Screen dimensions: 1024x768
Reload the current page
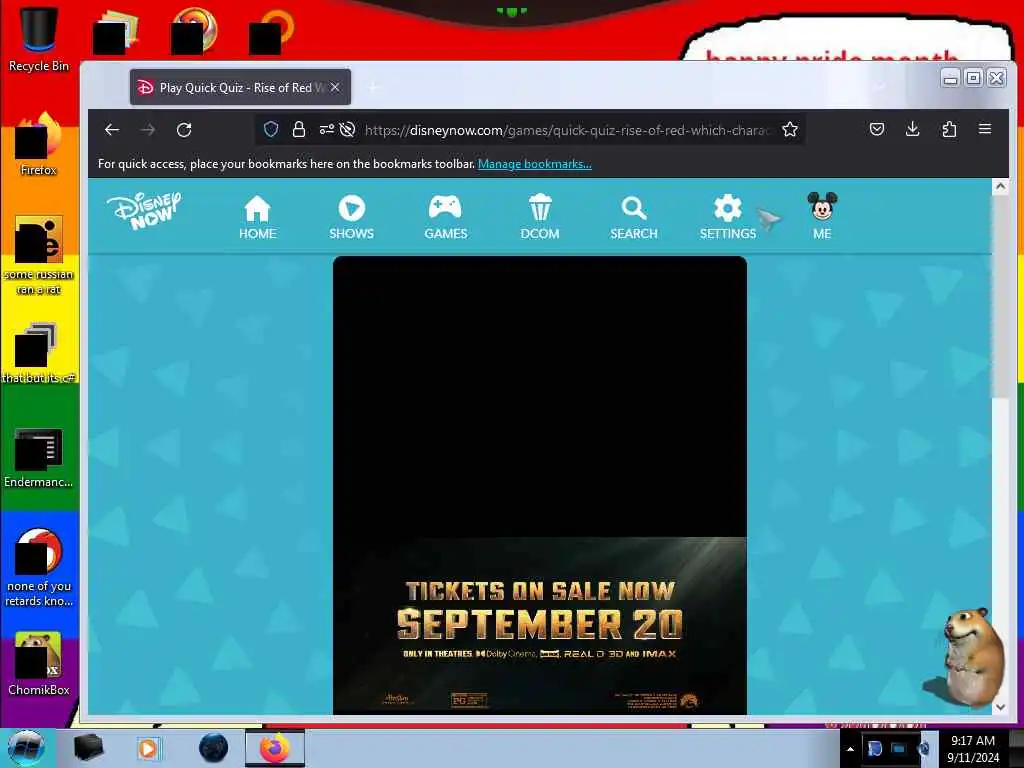click(184, 130)
